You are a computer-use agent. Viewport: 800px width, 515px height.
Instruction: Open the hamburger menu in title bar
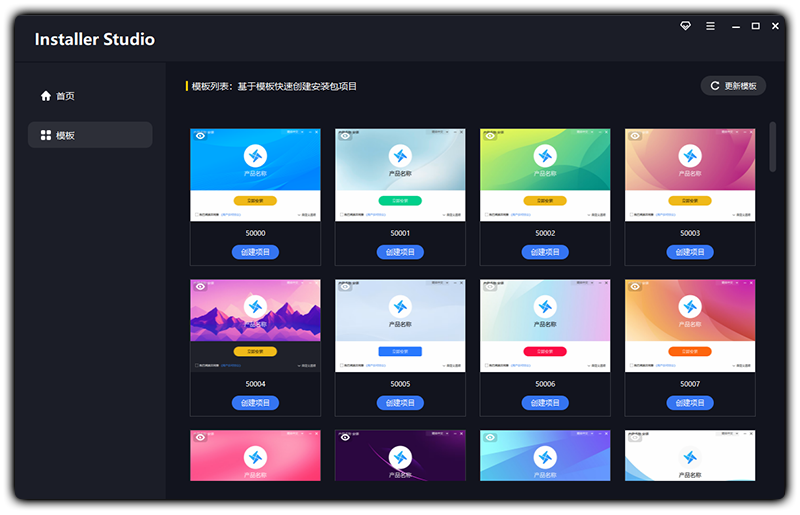tap(710, 26)
